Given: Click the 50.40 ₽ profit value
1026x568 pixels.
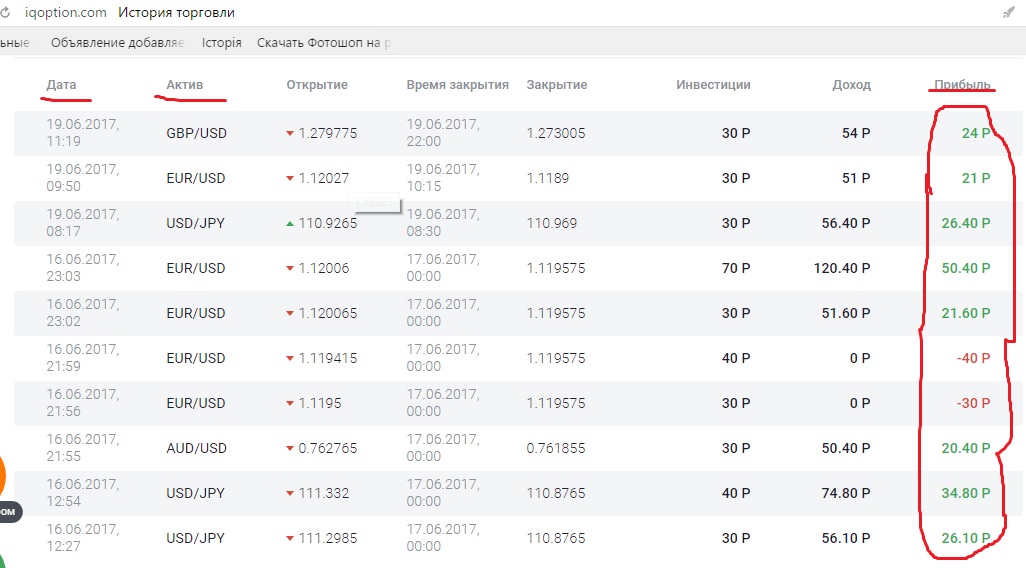Looking at the screenshot, I should 966,268.
